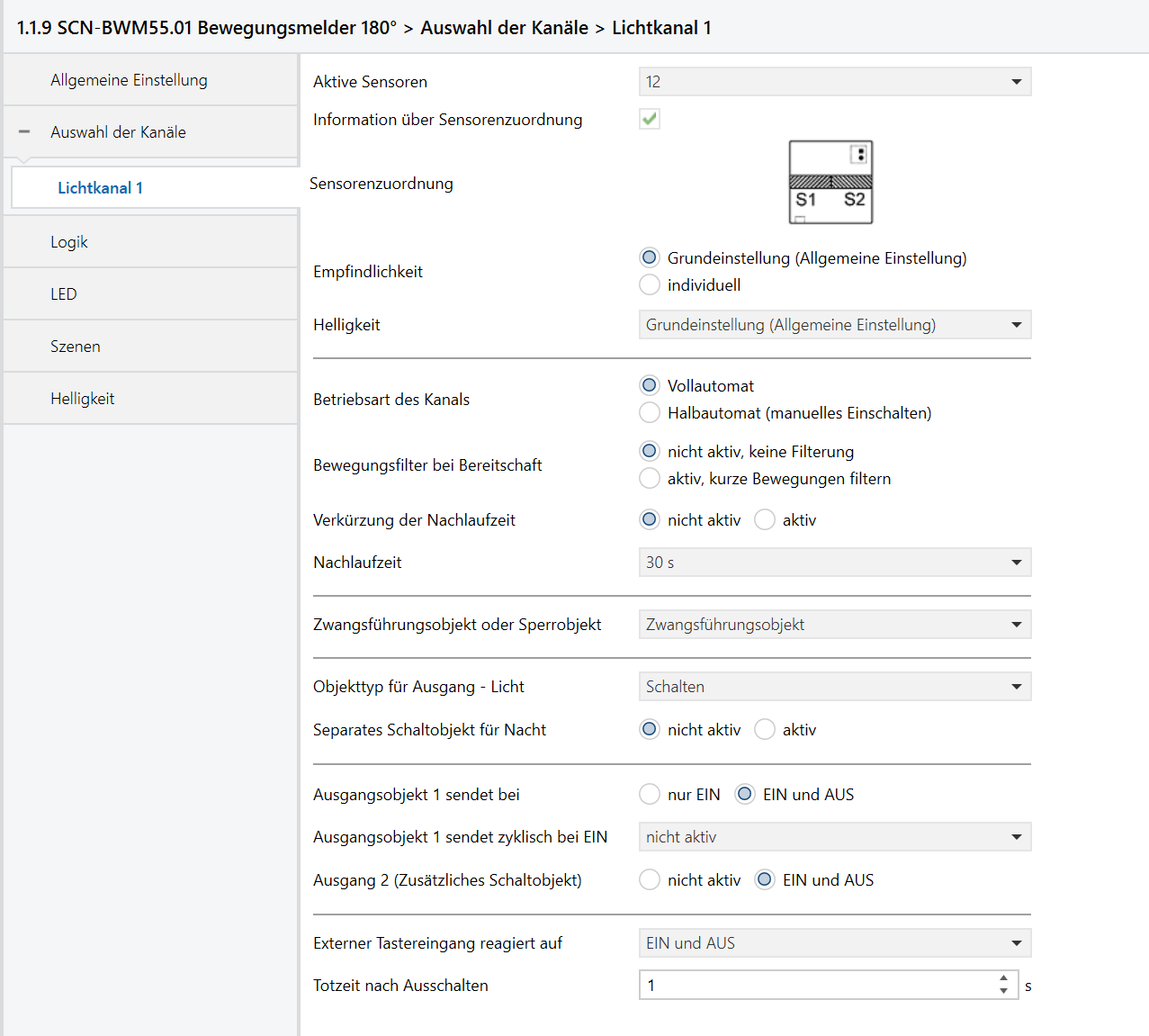The image size is (1149, 1036).
Task: Select individuell for Empfindlichkeit
Action: (x=650, y=285)
